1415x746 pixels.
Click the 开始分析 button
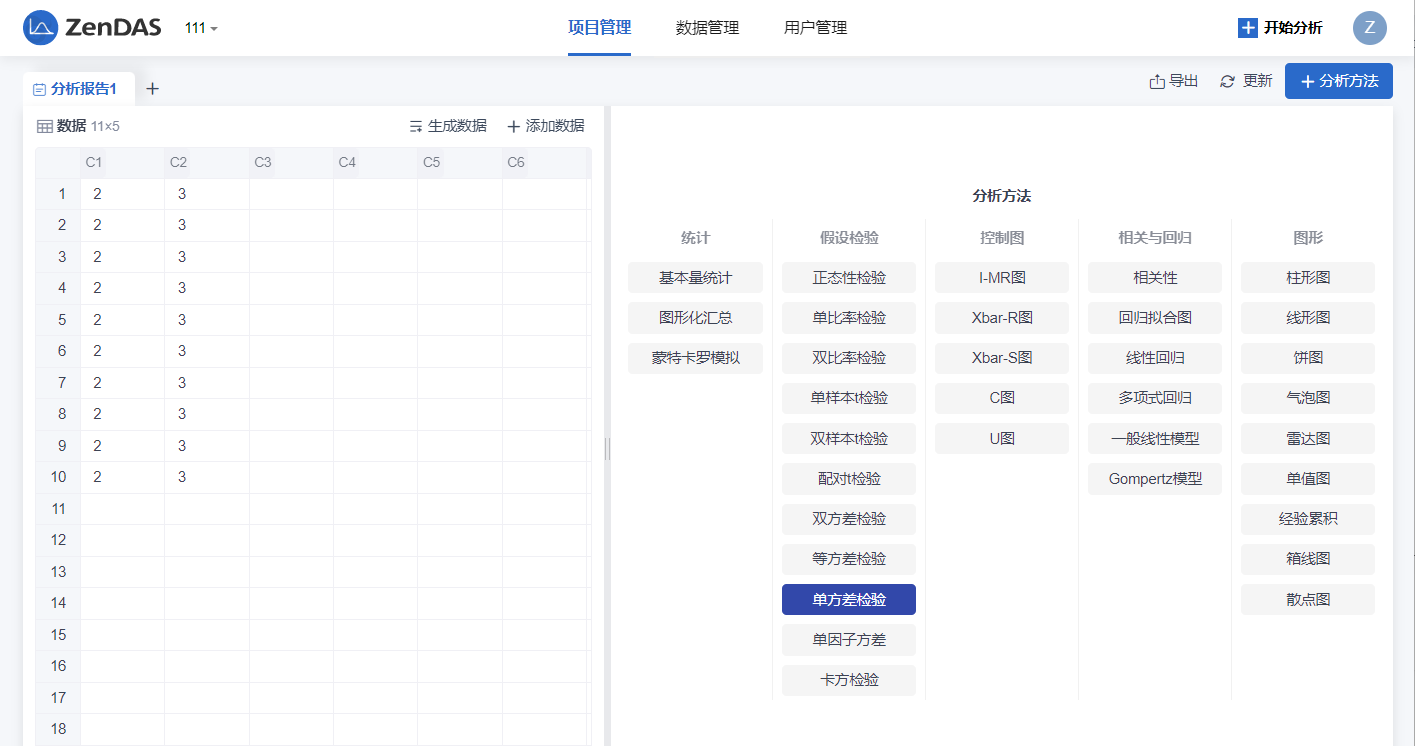[x=1280, y=28]
